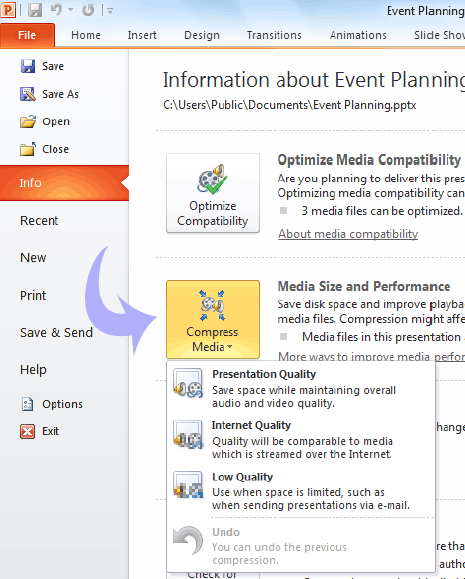This screenshot has width=465, height=579.
Task: Click the 'Media Size and Performance' heading
Action: pos(364,287)
